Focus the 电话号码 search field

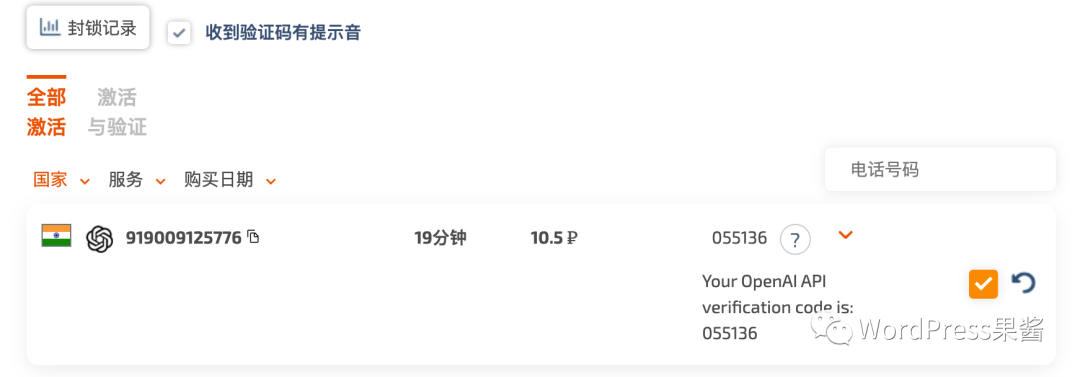point(940,170)
